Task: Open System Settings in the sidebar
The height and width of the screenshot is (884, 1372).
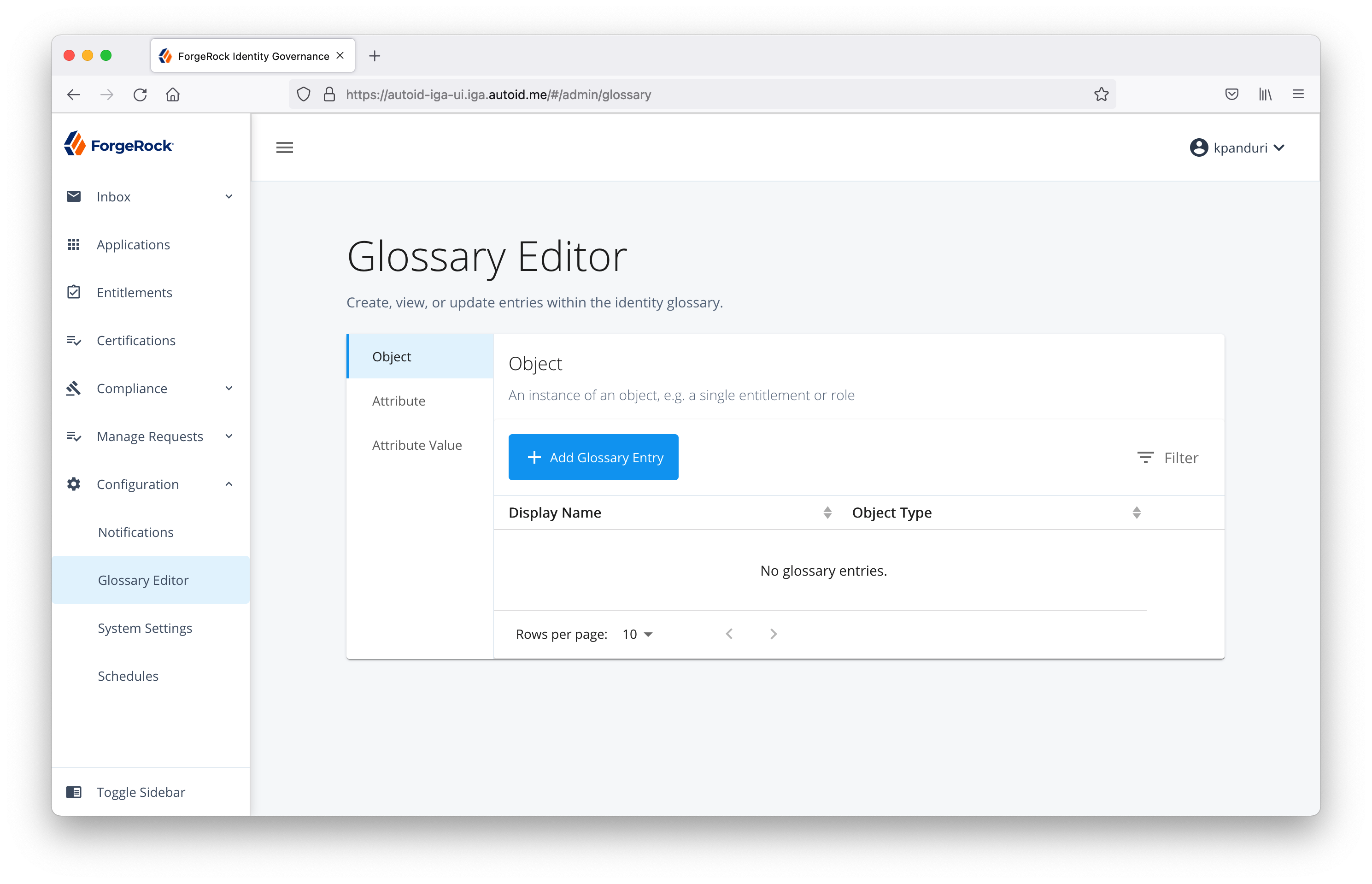Action: pos(145,628)
